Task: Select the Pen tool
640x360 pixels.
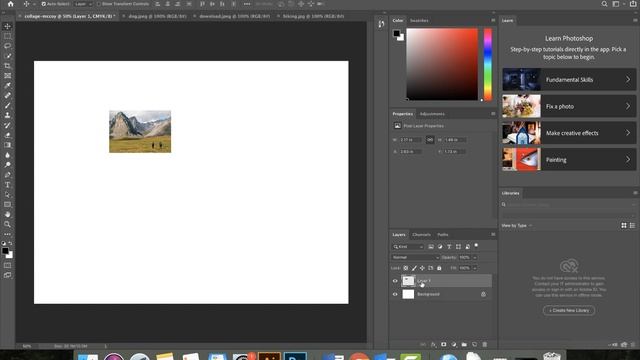Action: (x=7, y=175)
